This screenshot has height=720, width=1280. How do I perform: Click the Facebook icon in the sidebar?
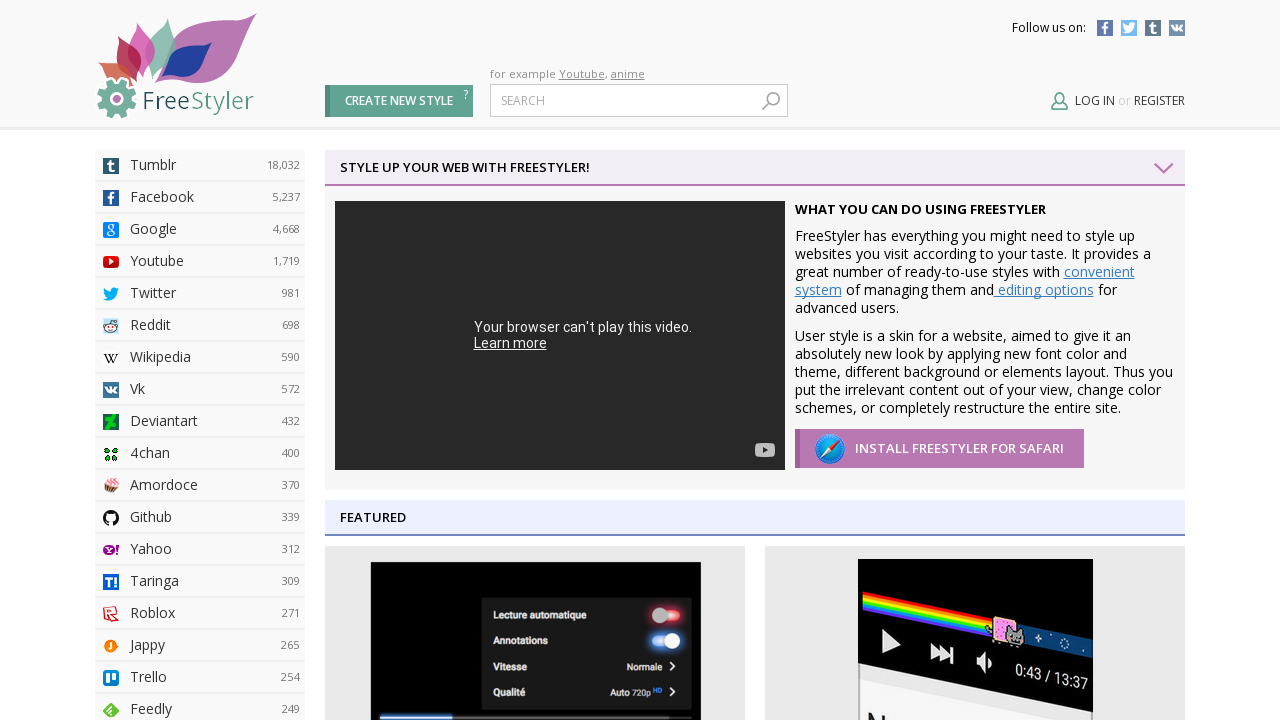pyautogui.click(x=111, y=198)
